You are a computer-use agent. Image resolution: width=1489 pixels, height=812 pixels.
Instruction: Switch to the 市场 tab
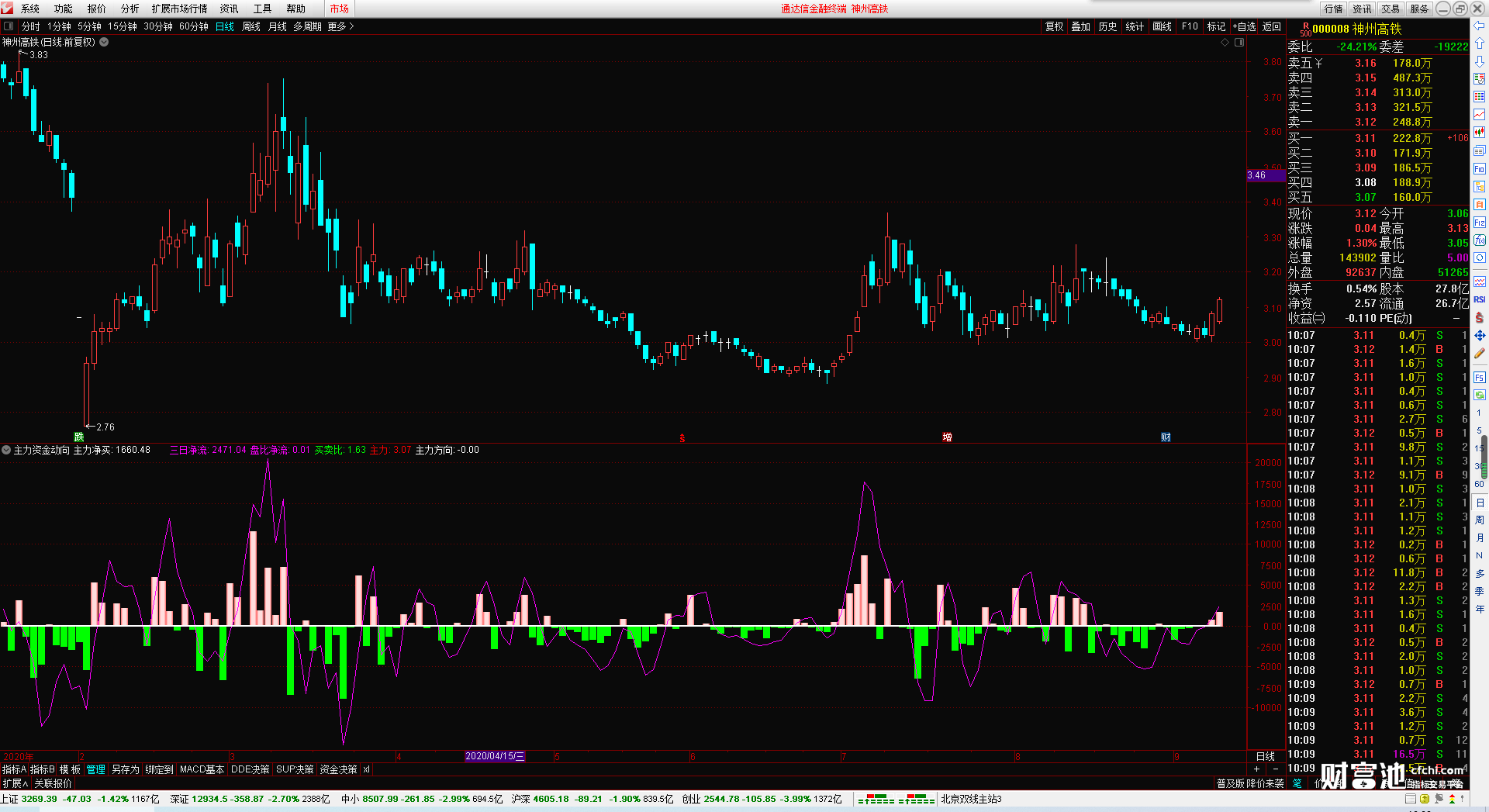pos(340,9)
